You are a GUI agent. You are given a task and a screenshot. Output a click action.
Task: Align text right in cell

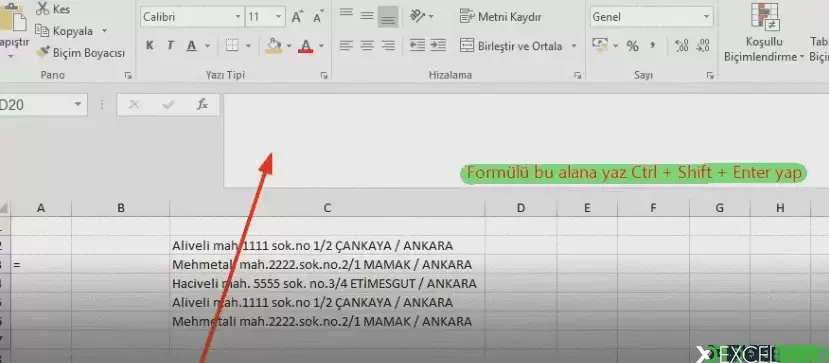click(x=388, y=46)
